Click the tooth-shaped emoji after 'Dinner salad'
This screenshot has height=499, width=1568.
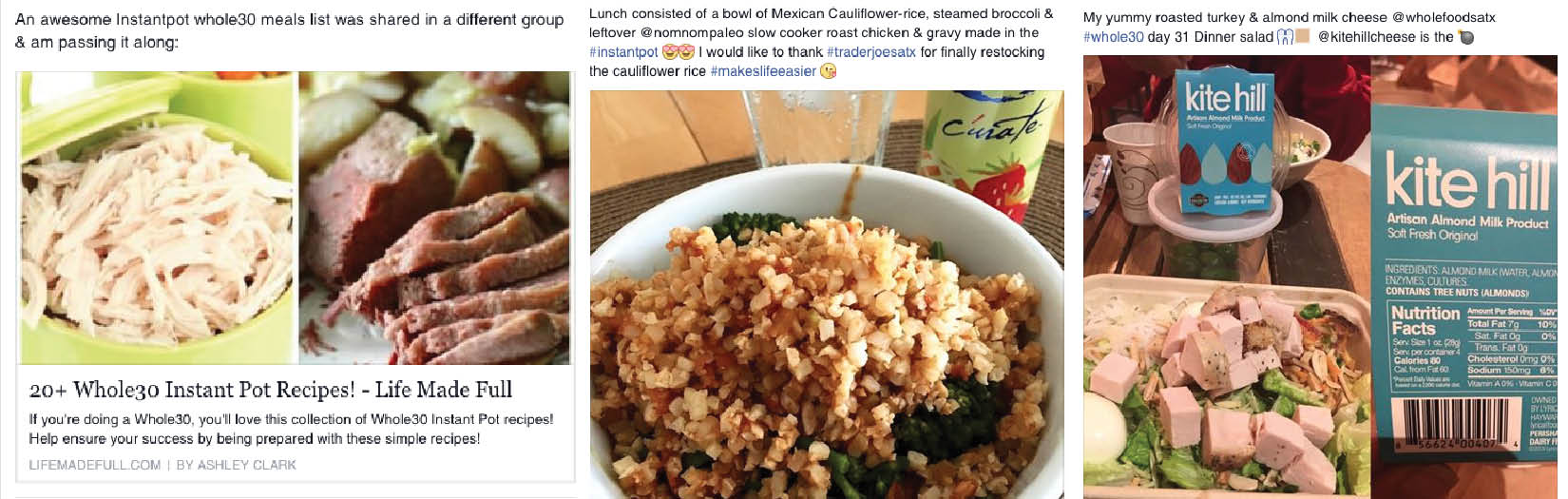click(x=1284, y=37)
